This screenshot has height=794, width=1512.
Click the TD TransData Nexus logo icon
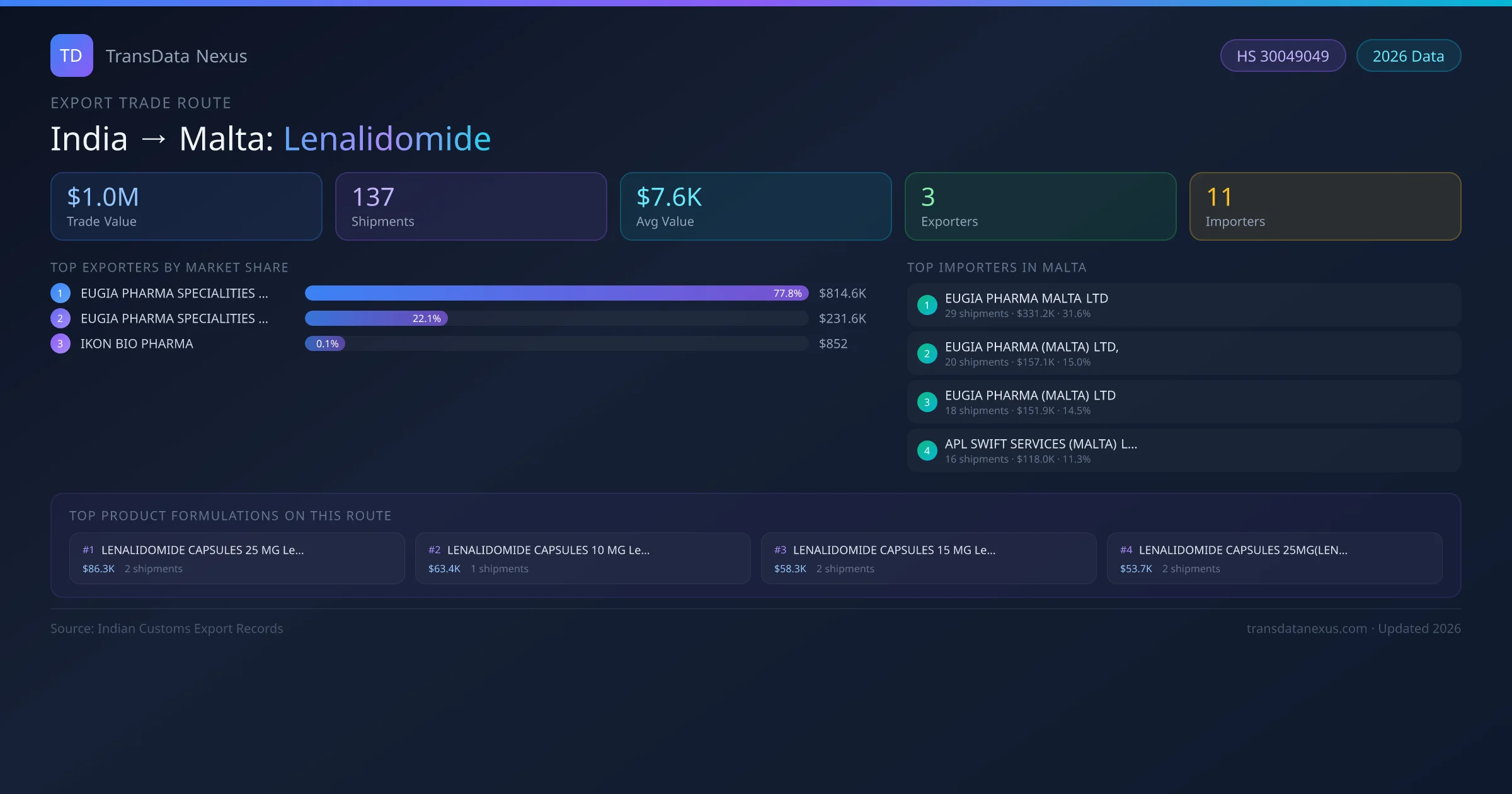click(x=71, y=55)
